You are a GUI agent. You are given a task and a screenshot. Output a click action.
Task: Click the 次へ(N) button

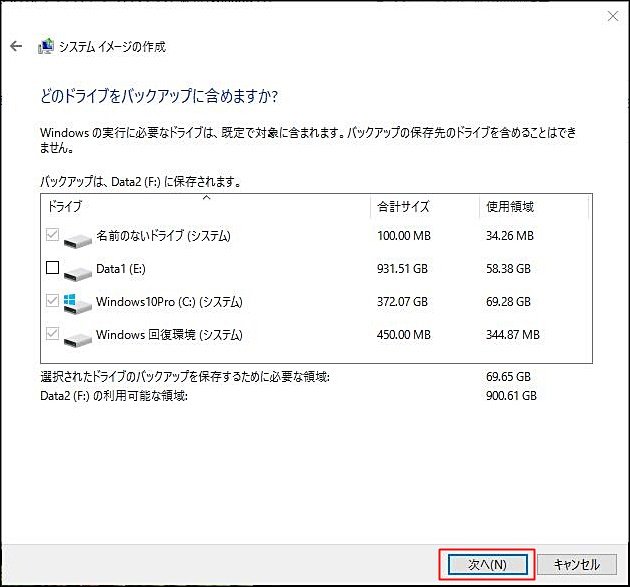coord(487,565)
